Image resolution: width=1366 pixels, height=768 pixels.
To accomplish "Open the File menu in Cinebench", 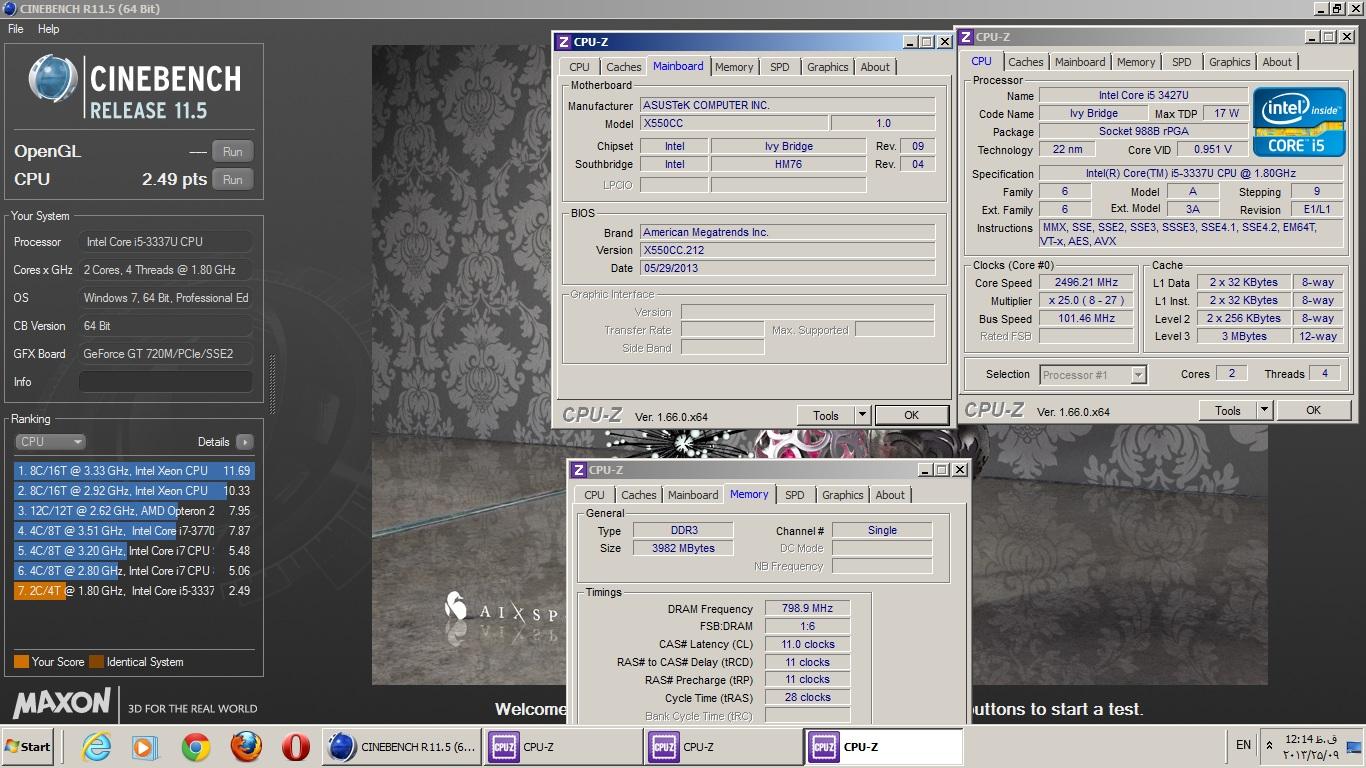I will click(x=15, y=29).
